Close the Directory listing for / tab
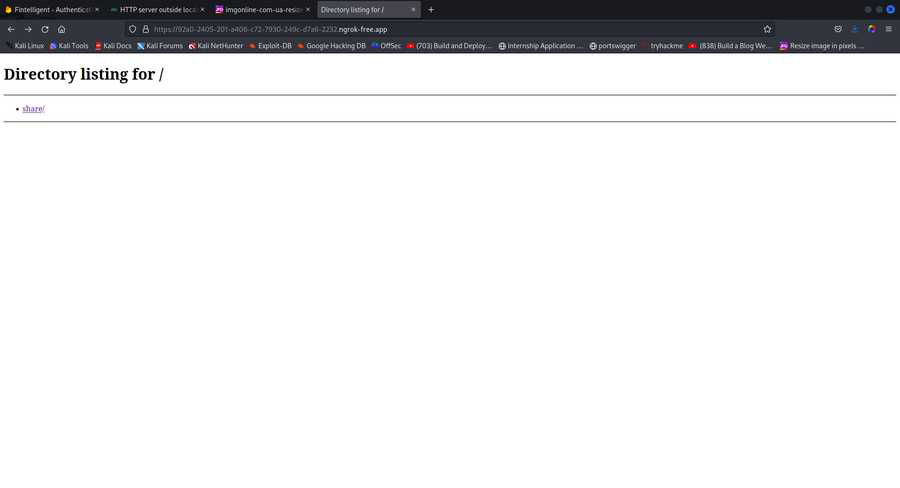This screenshot has height=488, width=900. [x=413, y=10]
